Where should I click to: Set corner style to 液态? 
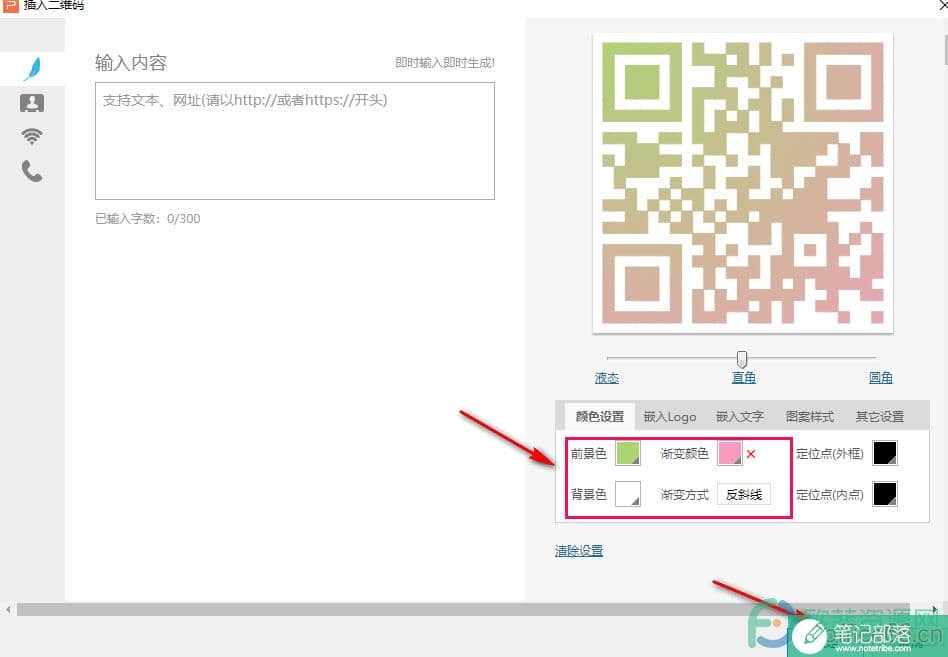point(606,378)
